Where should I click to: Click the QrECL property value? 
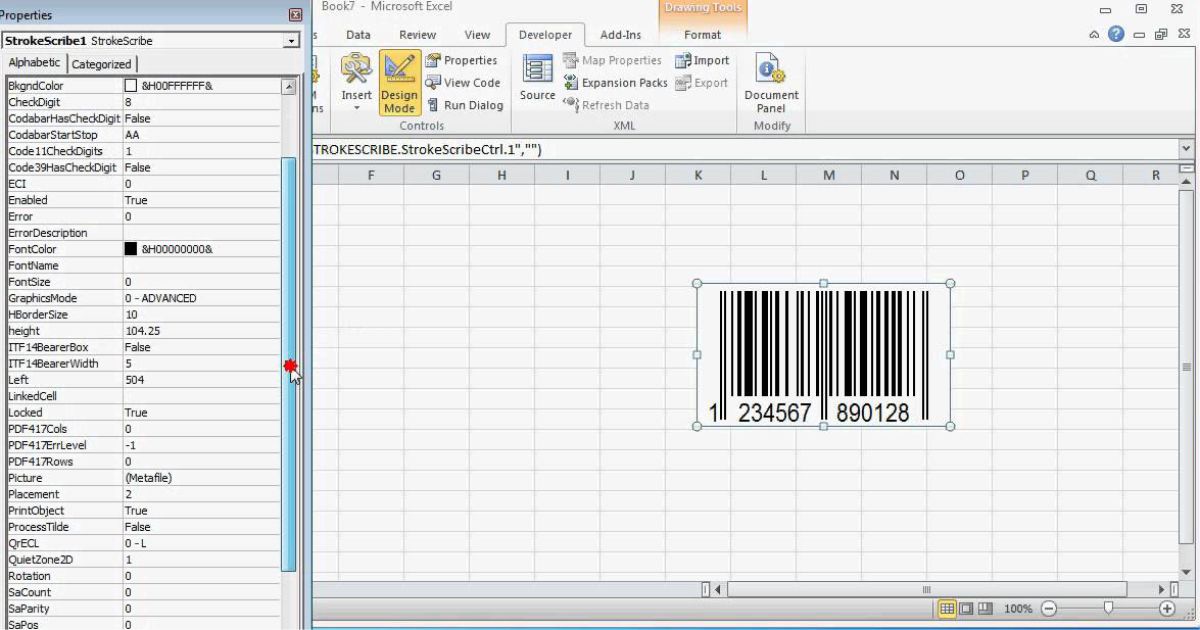coord(202,543)
